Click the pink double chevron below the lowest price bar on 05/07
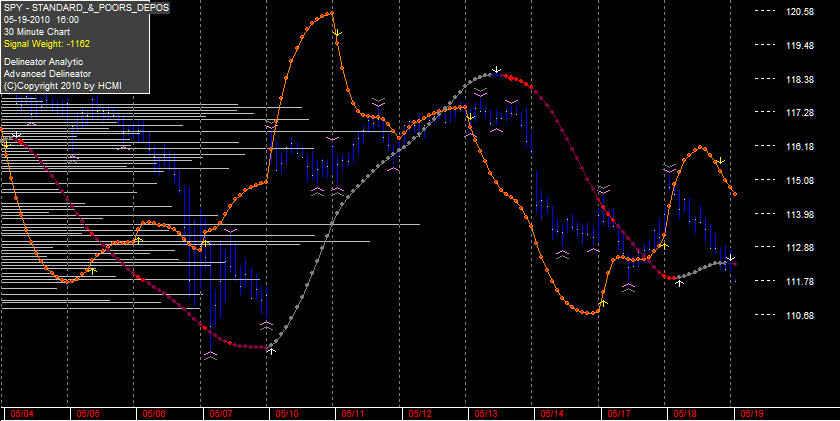 tap(210, 355)
